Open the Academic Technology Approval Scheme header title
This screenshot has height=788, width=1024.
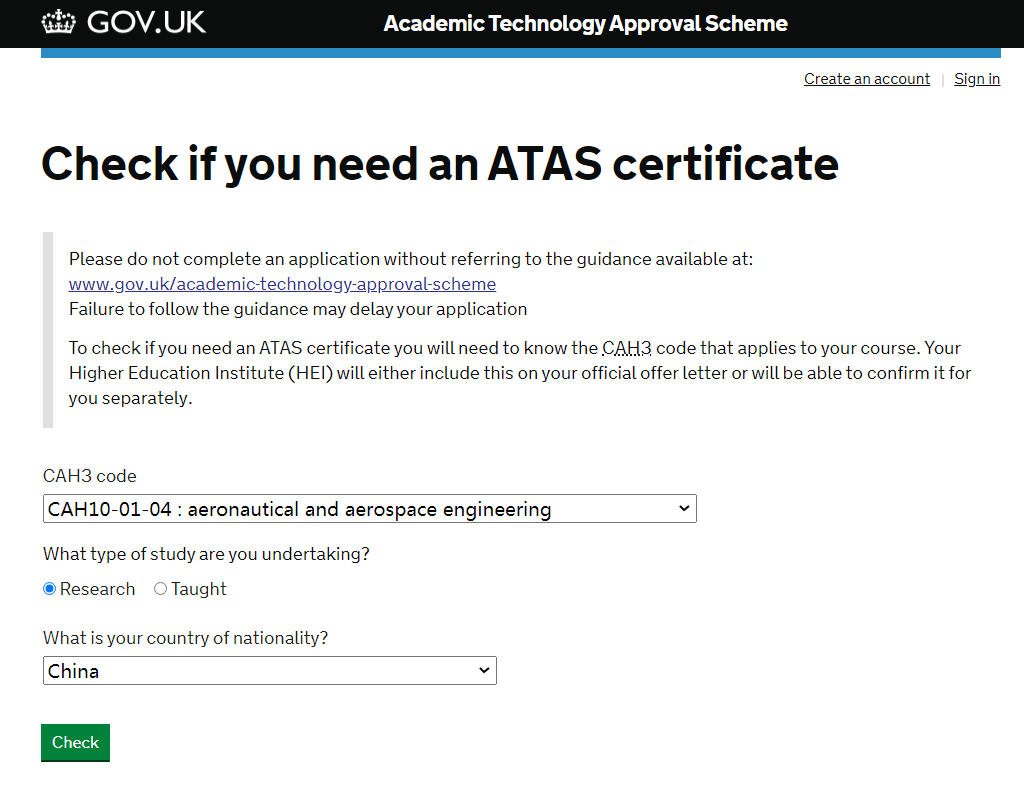585,23
